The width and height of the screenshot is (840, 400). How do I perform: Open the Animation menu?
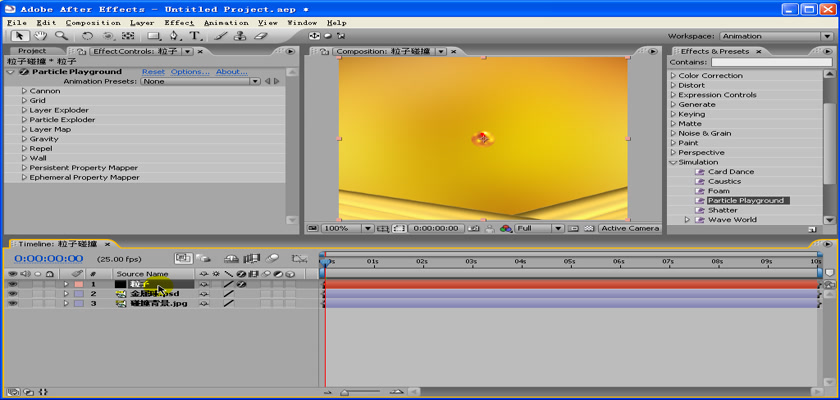(226, 23)
